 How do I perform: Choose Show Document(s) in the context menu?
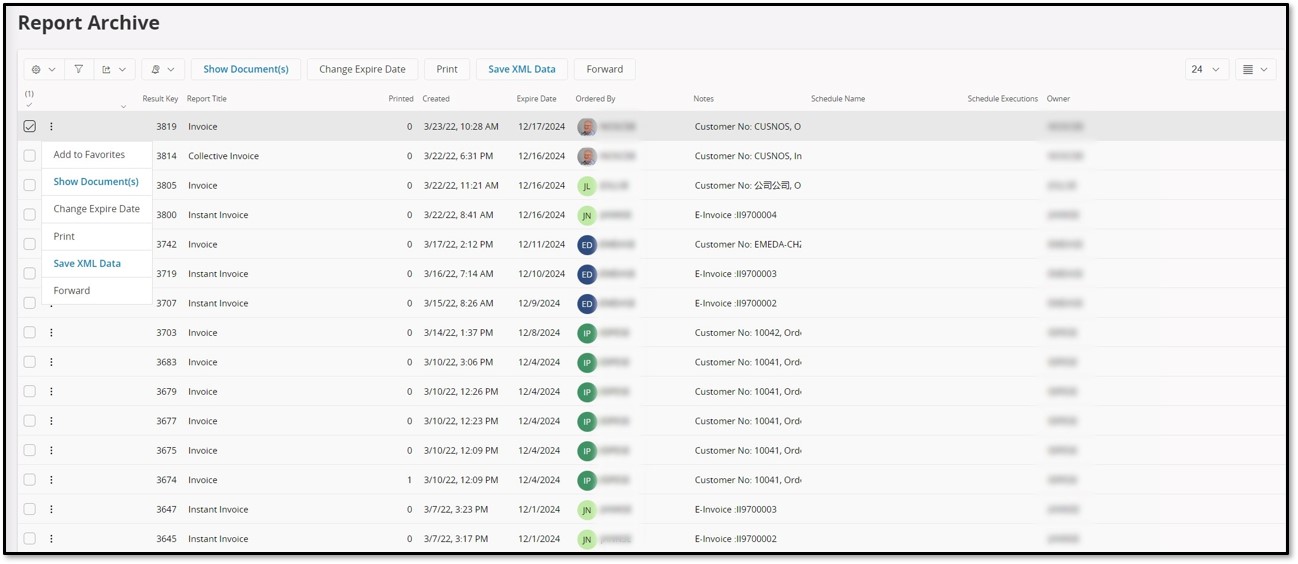coord(96,182)
